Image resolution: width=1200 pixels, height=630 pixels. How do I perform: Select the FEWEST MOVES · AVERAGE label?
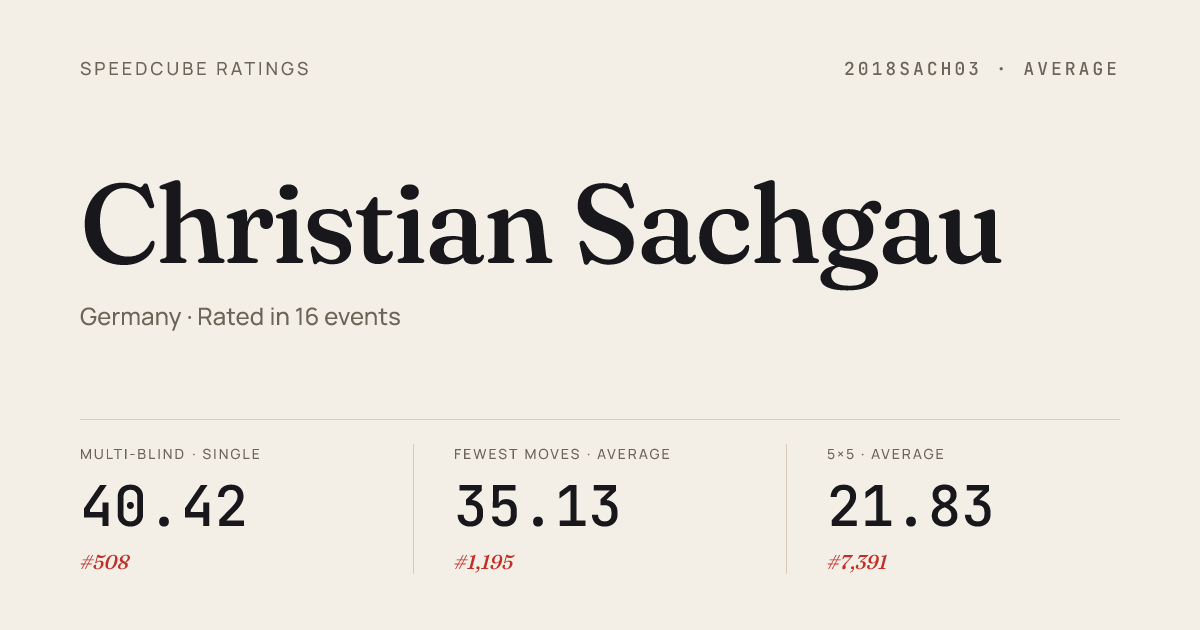click(562, 454)
